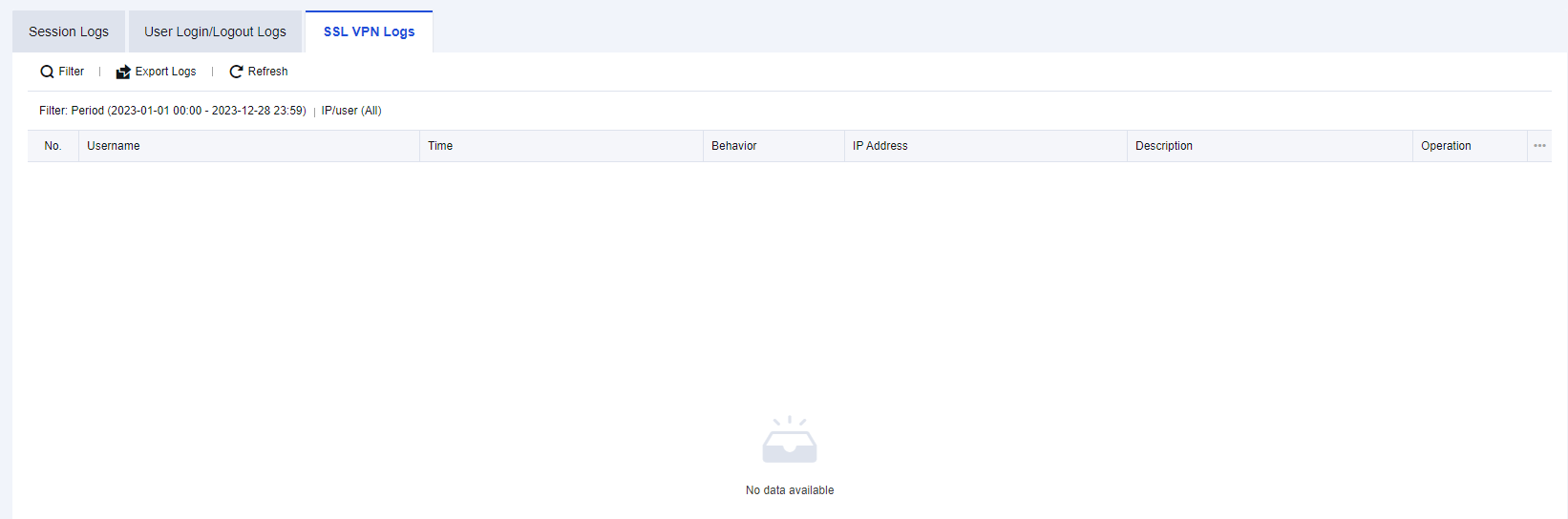Screen dimensions: 1568x519
Task: Click the Operation column header
Action: pos(1470,146)
